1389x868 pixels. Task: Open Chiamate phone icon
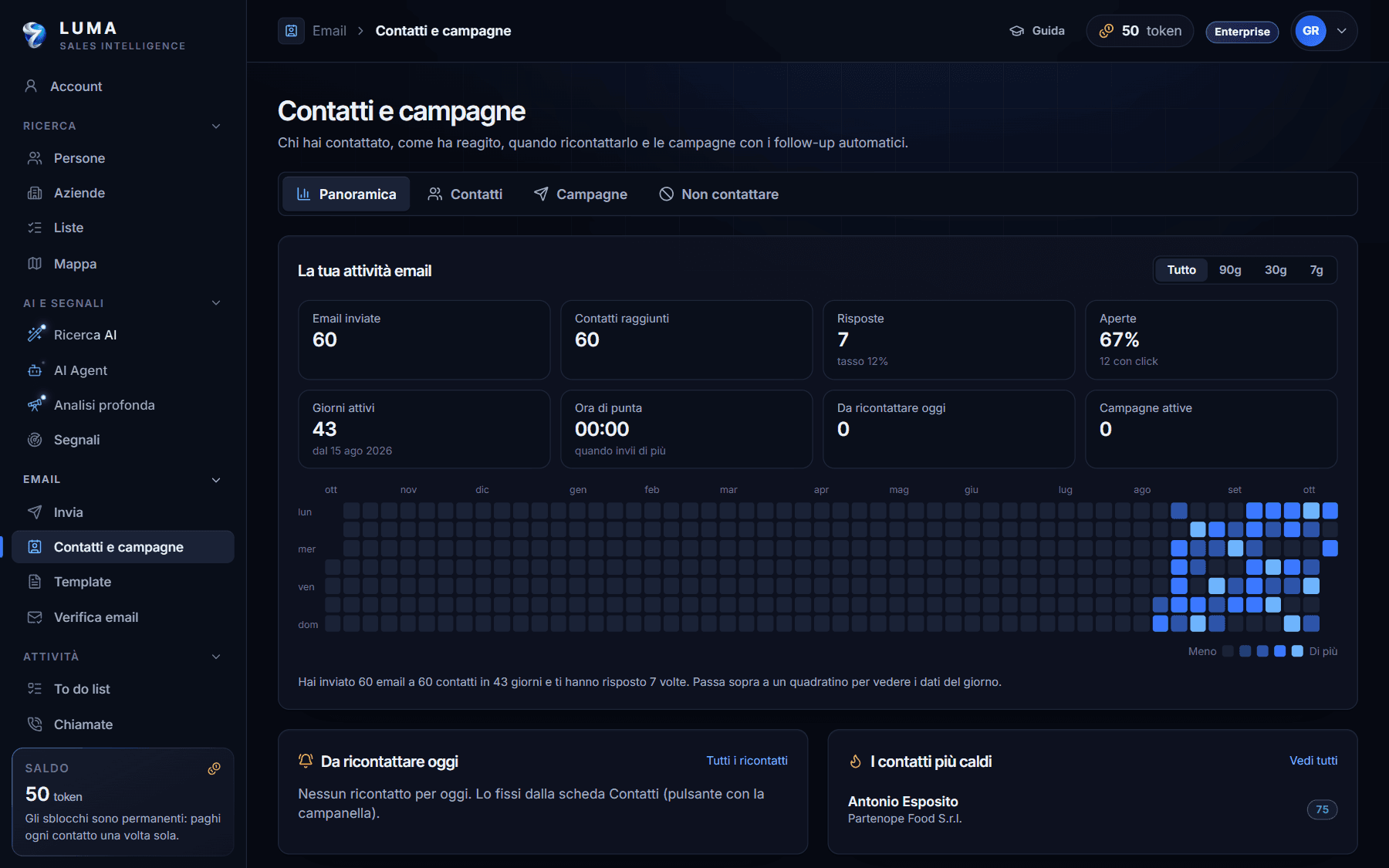35,724
